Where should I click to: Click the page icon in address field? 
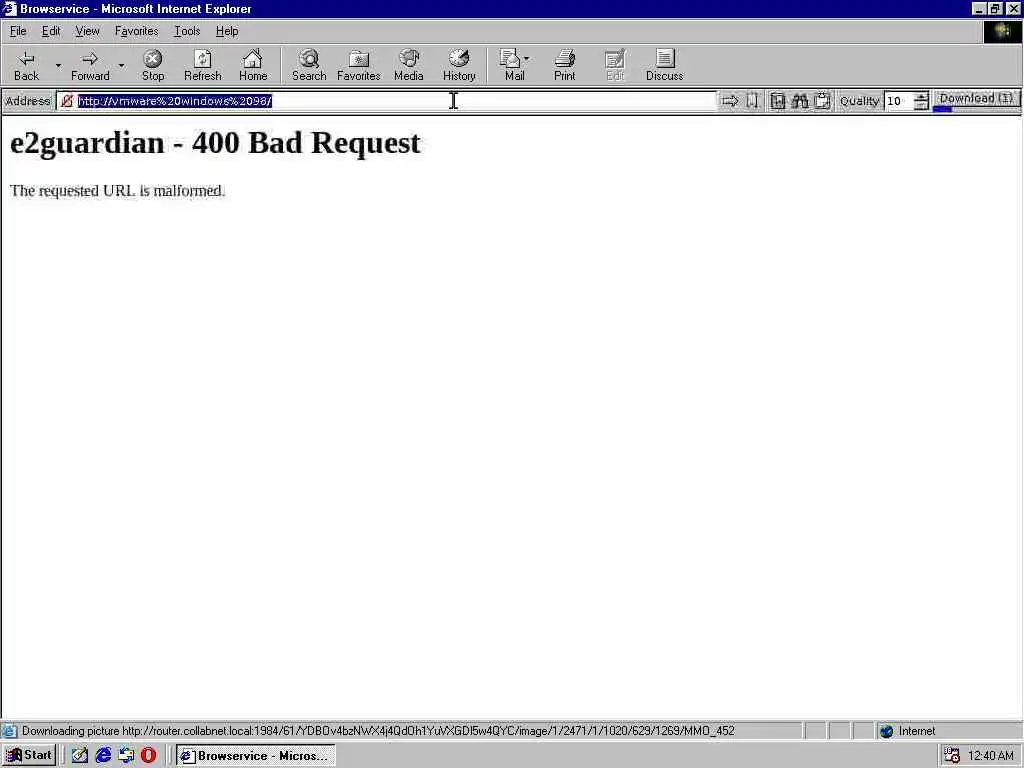[67, 101]
